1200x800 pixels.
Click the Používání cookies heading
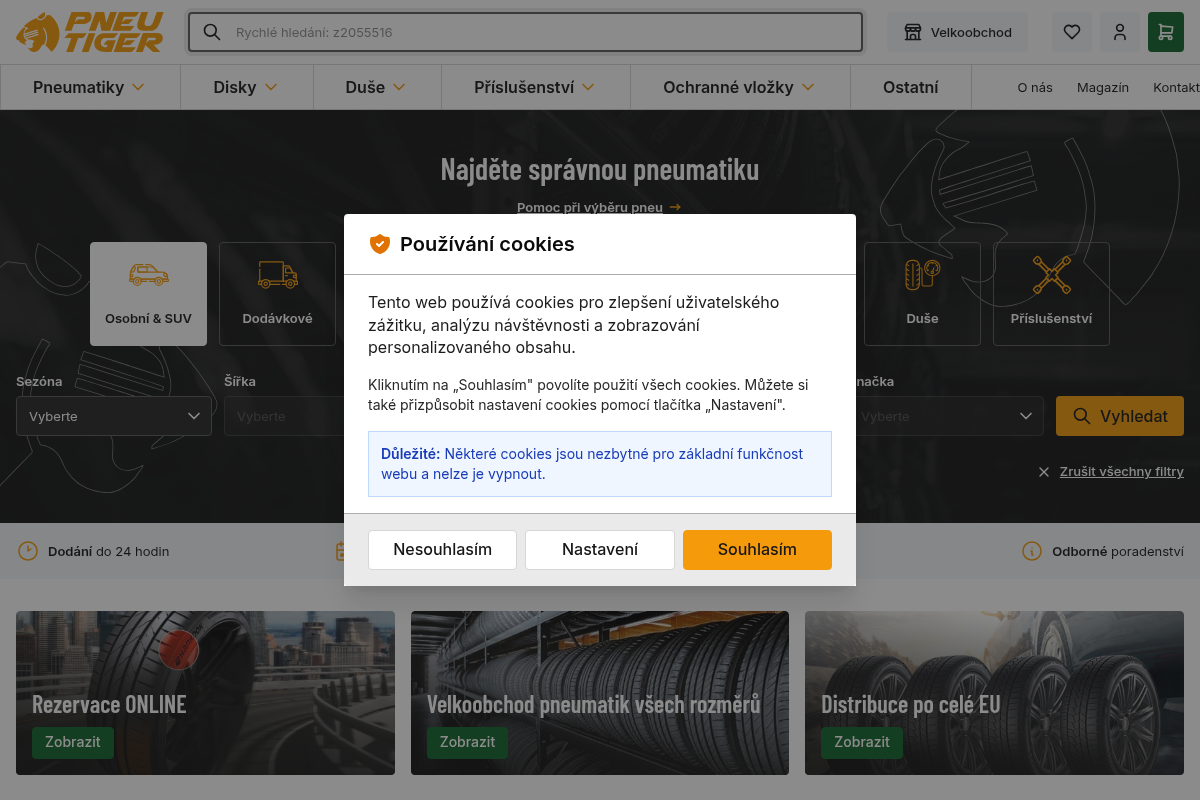pyautogui.click(x=487, y=244)
